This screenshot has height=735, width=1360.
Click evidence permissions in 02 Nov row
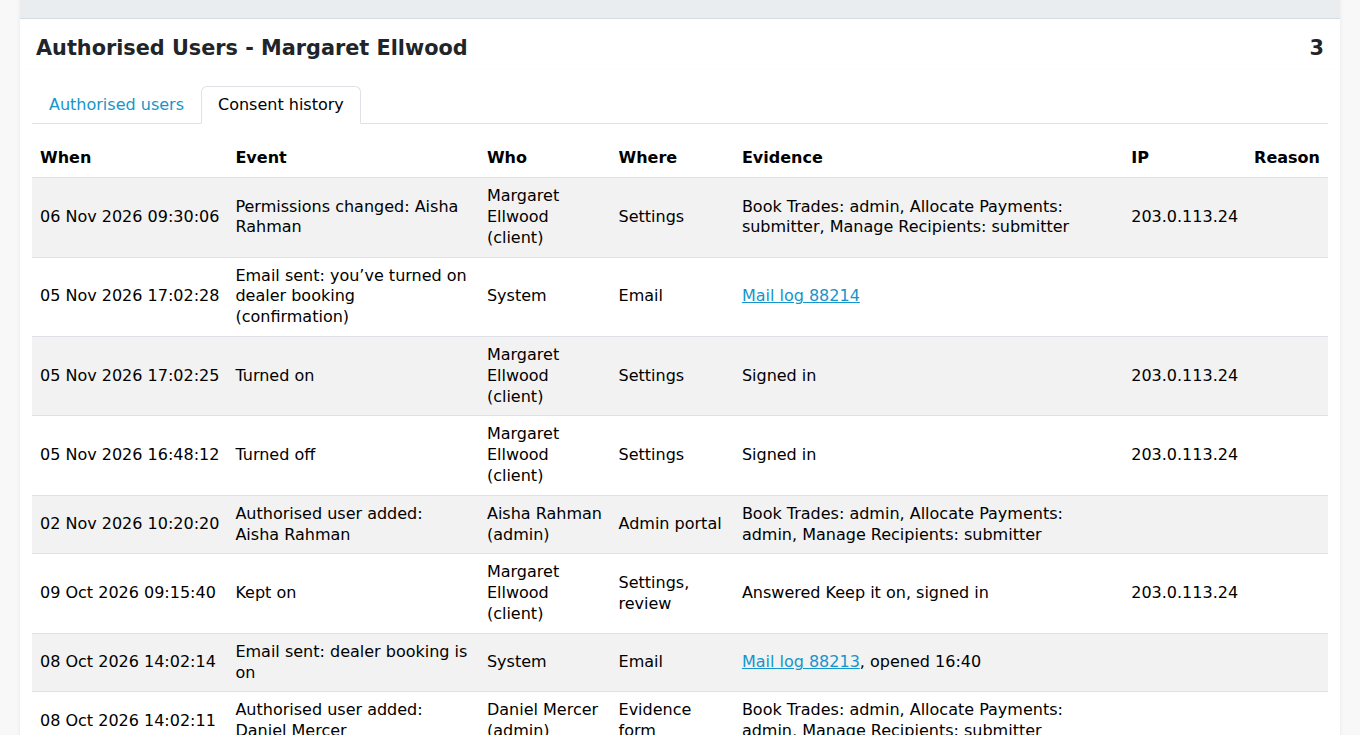click(x=902, y=524)
